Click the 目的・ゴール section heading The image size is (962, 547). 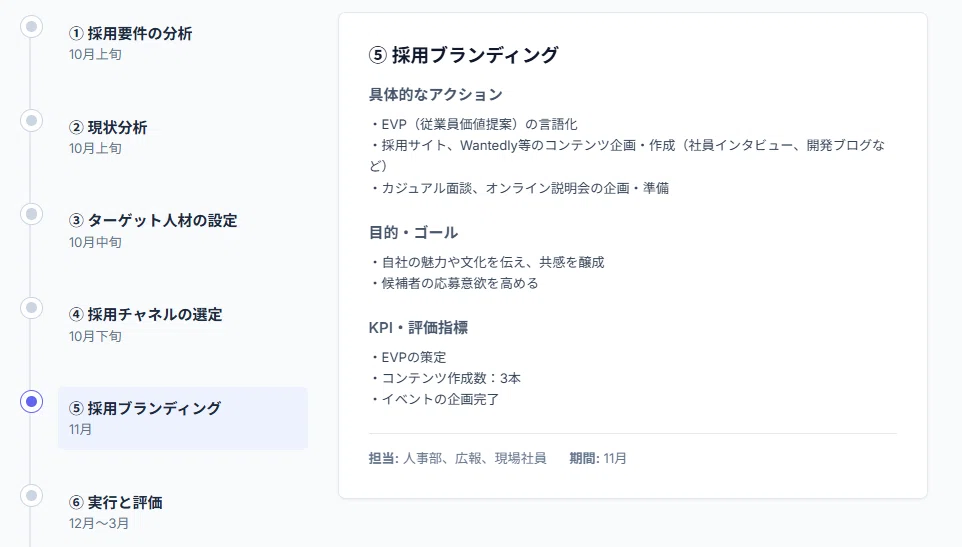click(413, 232)
